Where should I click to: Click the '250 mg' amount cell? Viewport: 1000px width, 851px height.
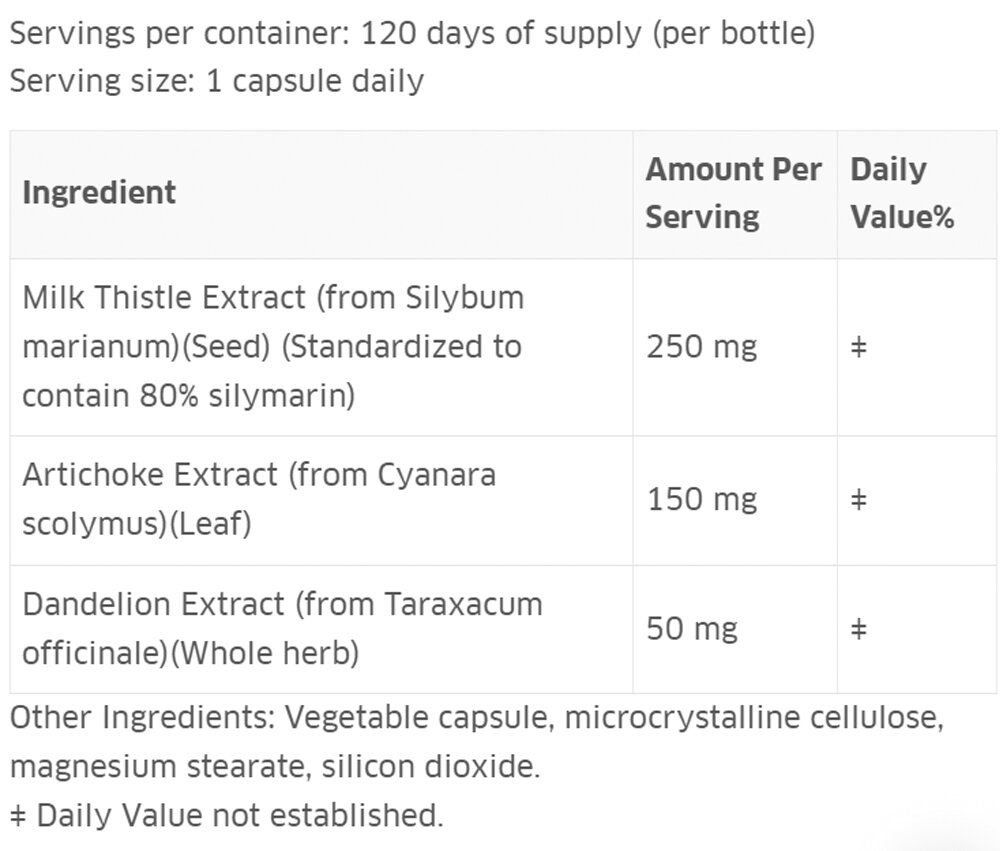pyautogui.click(x=702, y=347)
